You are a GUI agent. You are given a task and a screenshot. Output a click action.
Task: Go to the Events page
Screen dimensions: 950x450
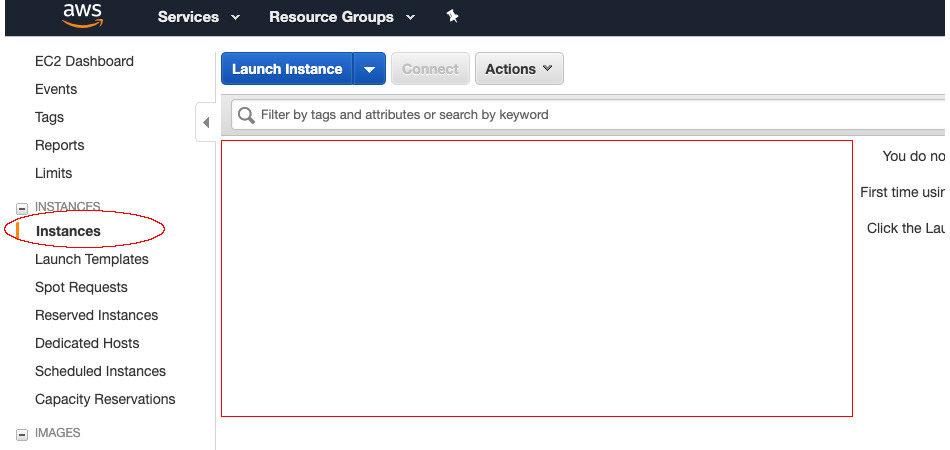click(56, 89)
